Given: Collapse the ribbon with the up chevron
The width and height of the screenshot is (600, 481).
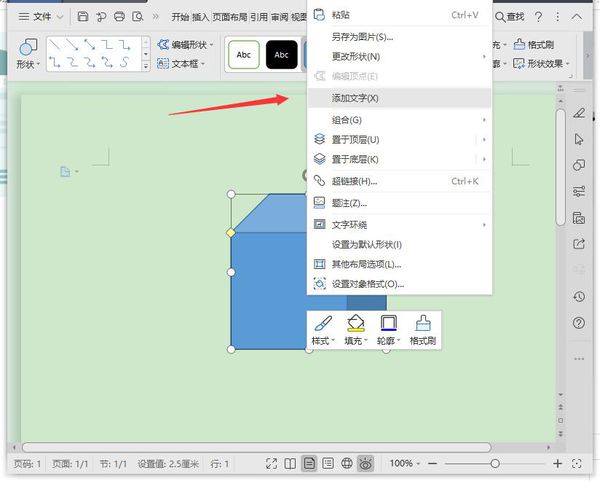Looking at the screenshot, I should coord(577,16).
